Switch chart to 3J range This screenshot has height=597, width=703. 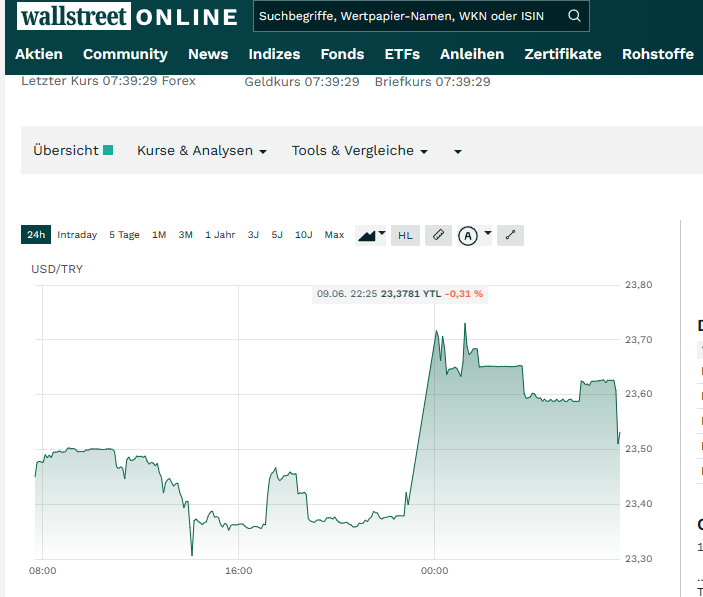click(253, 235)
